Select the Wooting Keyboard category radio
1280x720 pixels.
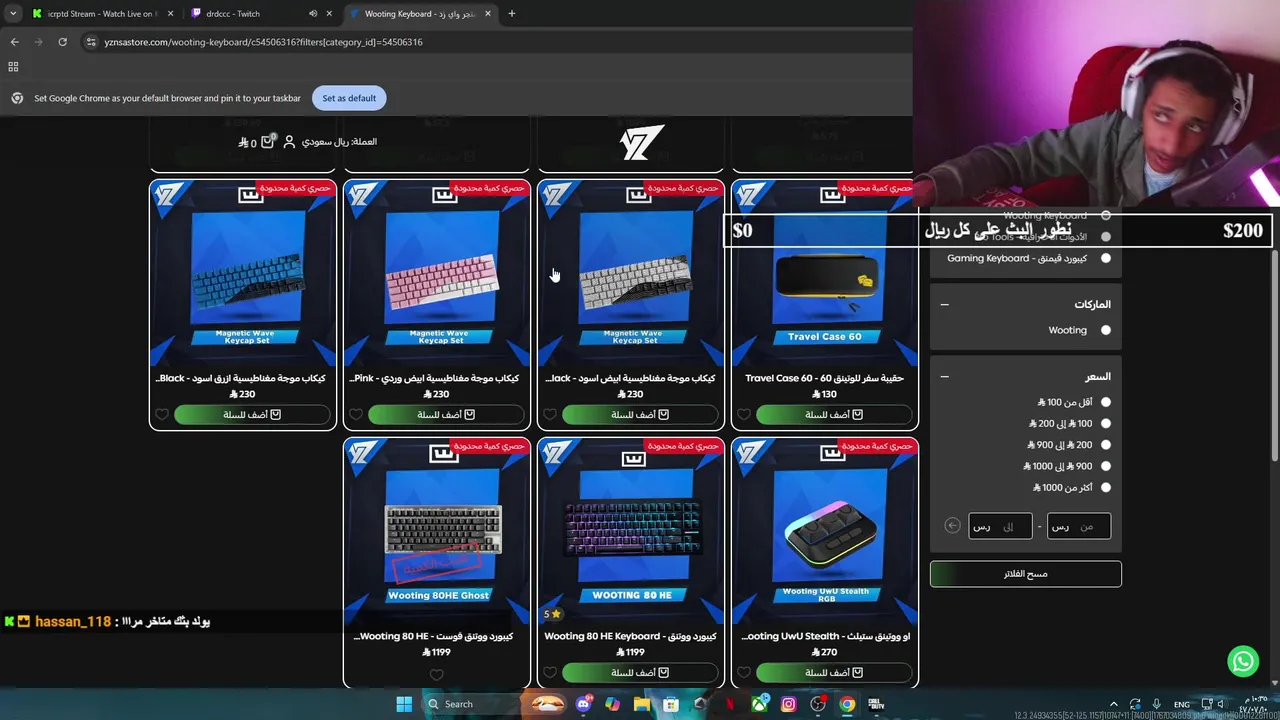1105,215
